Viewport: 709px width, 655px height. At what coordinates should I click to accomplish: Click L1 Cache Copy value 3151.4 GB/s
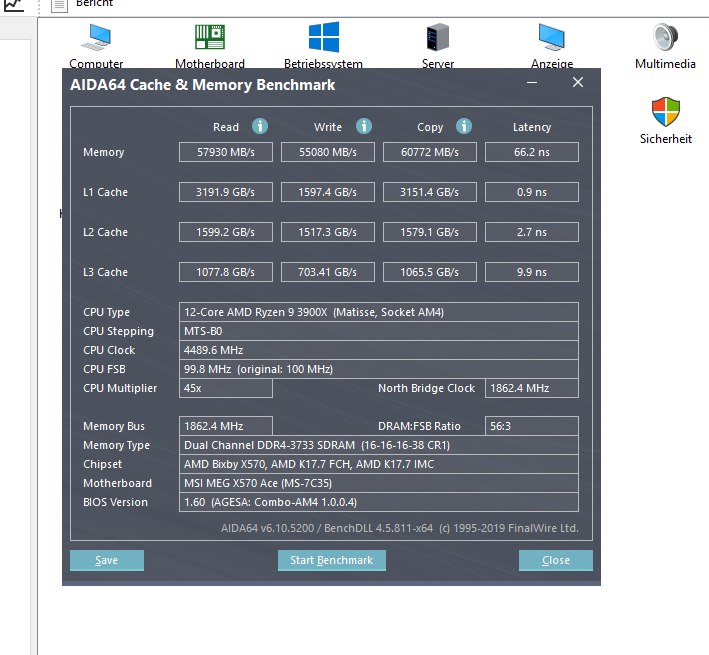click(x=430, y=192)
